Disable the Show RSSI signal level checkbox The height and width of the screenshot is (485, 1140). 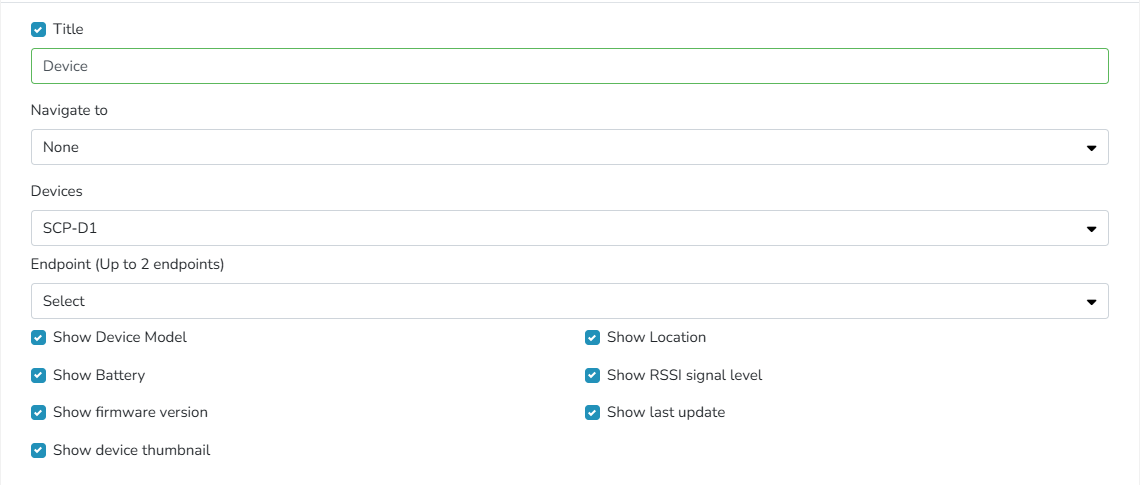[x=592, y=376]
